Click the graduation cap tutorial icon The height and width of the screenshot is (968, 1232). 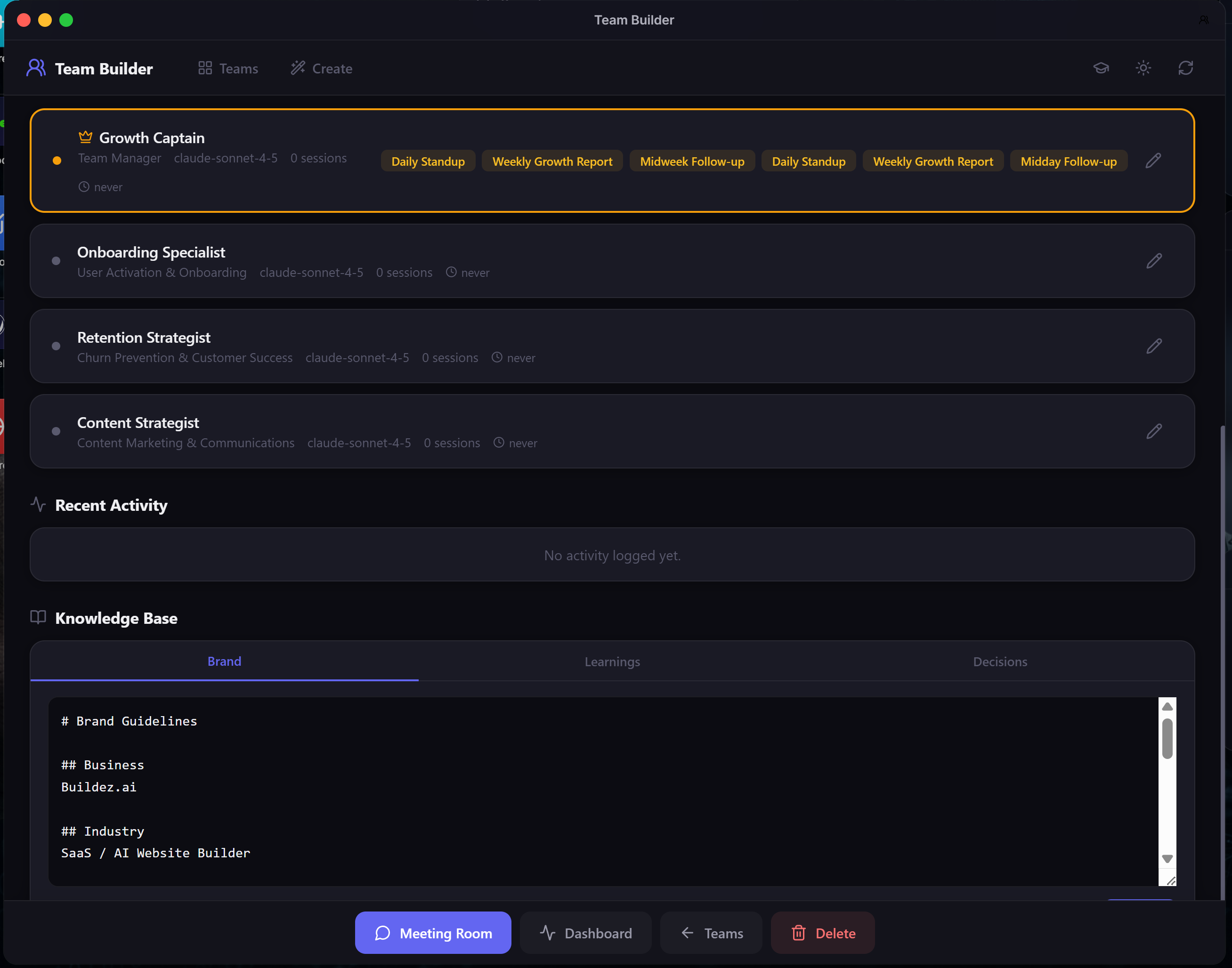tap(1101, 69)
